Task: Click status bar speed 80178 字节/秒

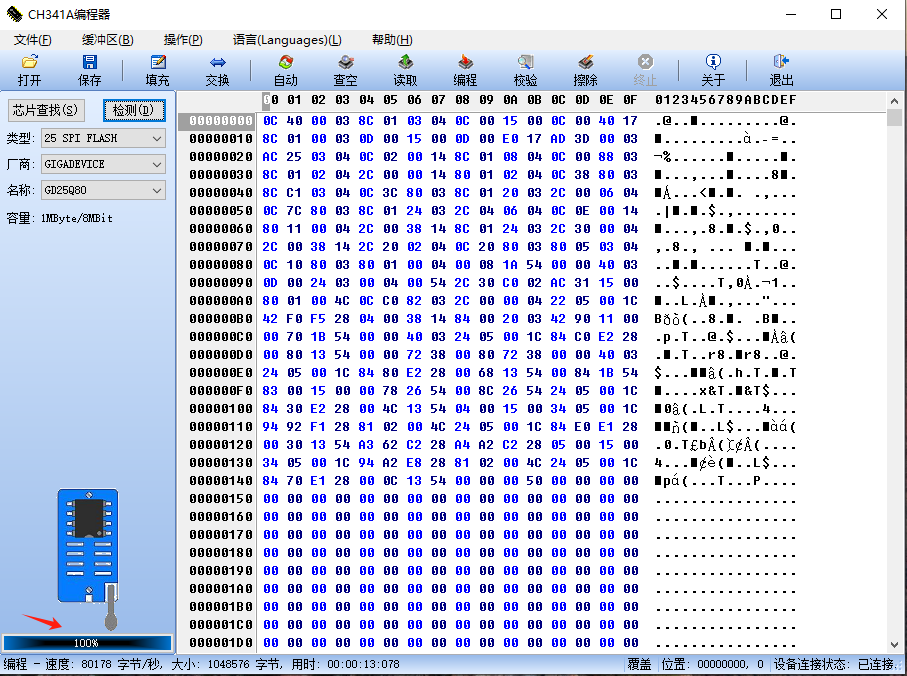Action: pos(122,664)
